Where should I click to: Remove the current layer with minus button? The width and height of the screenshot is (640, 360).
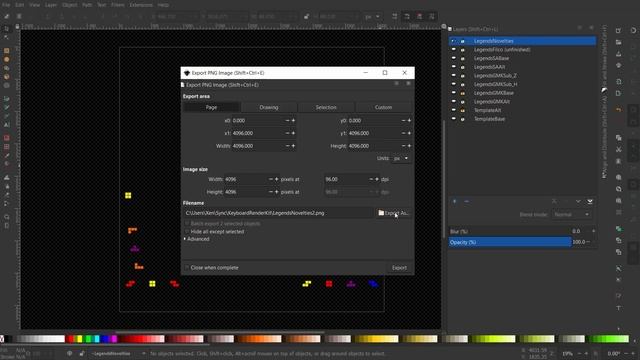pos(467,201)
